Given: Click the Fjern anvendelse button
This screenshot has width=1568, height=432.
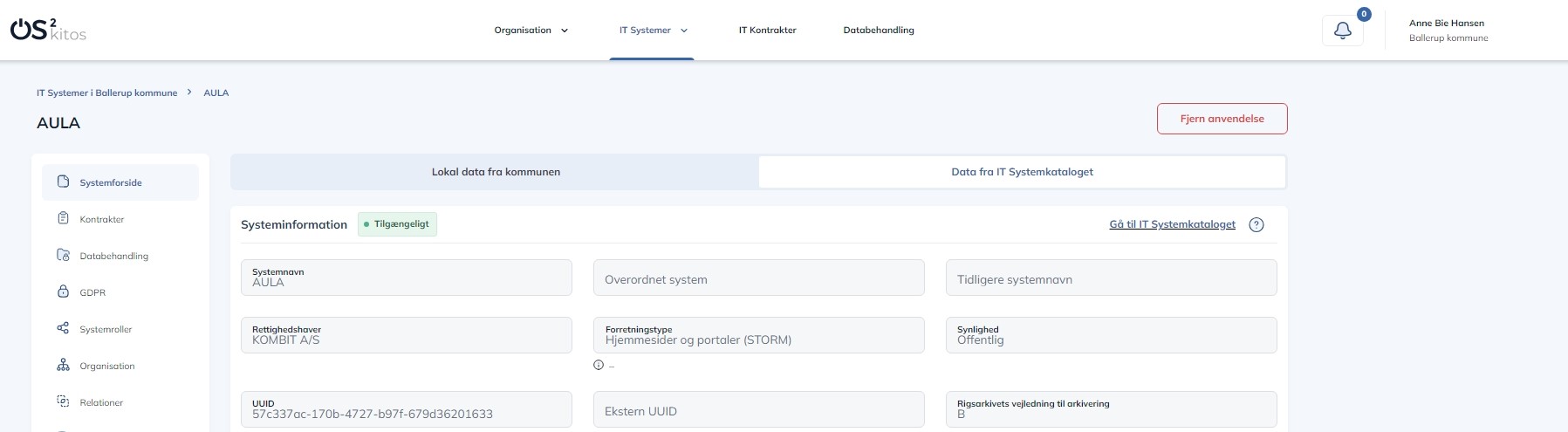Looking at the screenshot, I should (1222, 119).
